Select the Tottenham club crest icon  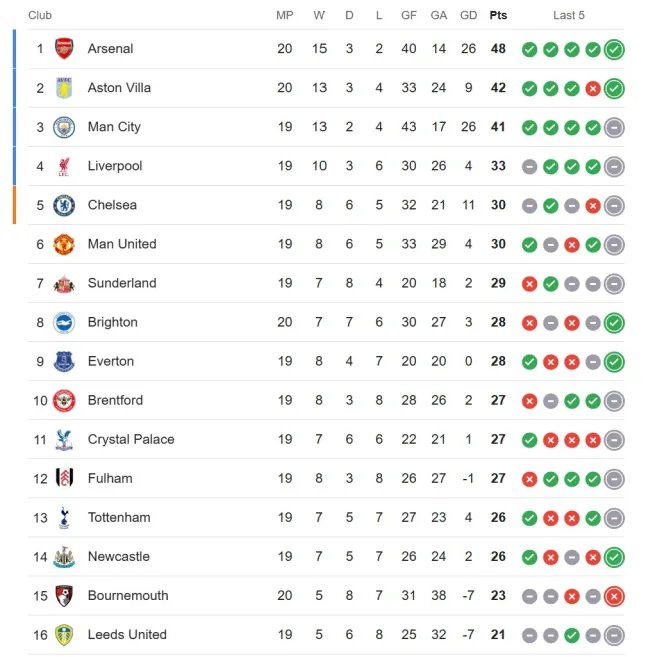[x=64, y=518]
